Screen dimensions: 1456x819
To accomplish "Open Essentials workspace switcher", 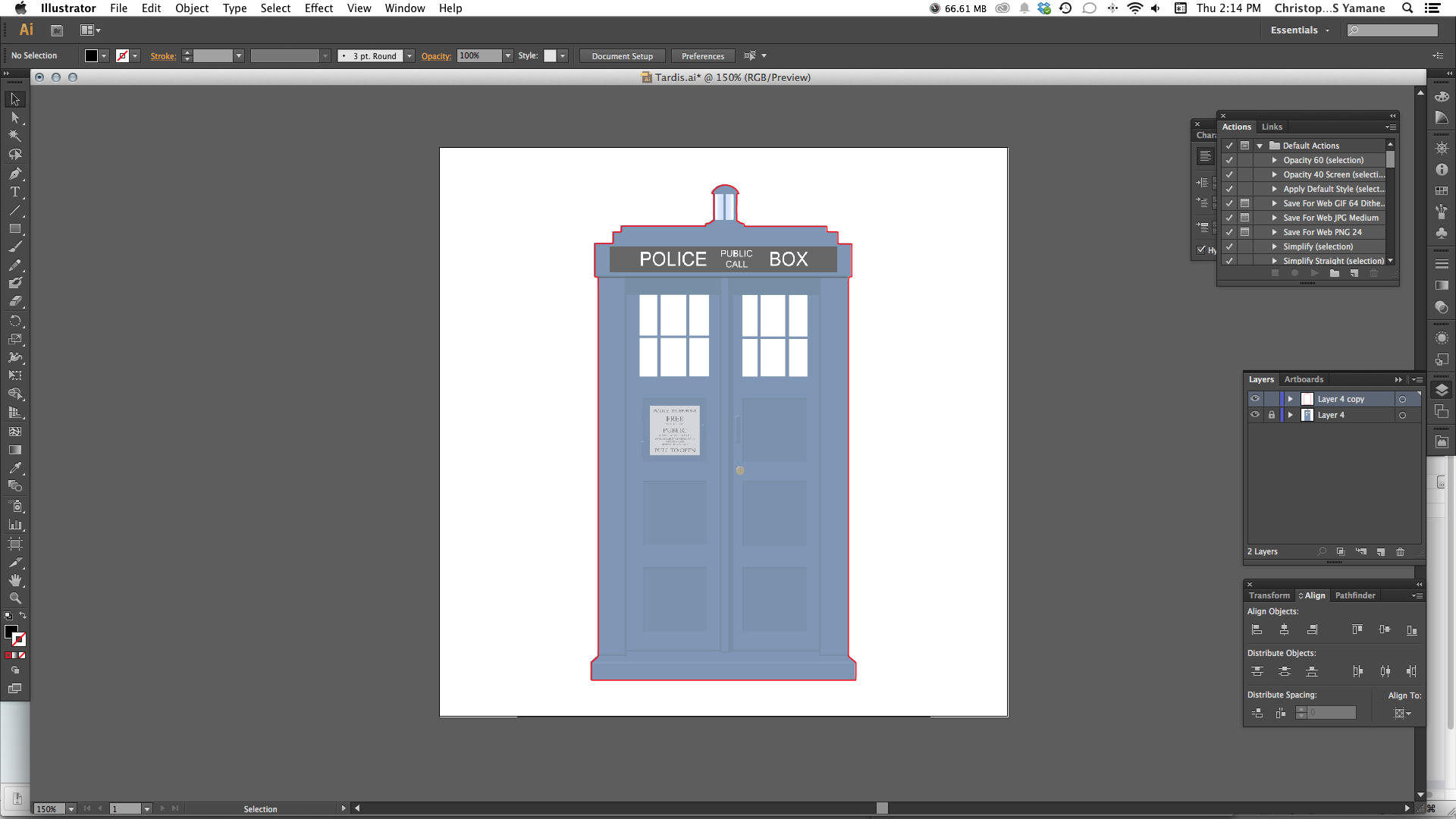I will coord(1300,30).
